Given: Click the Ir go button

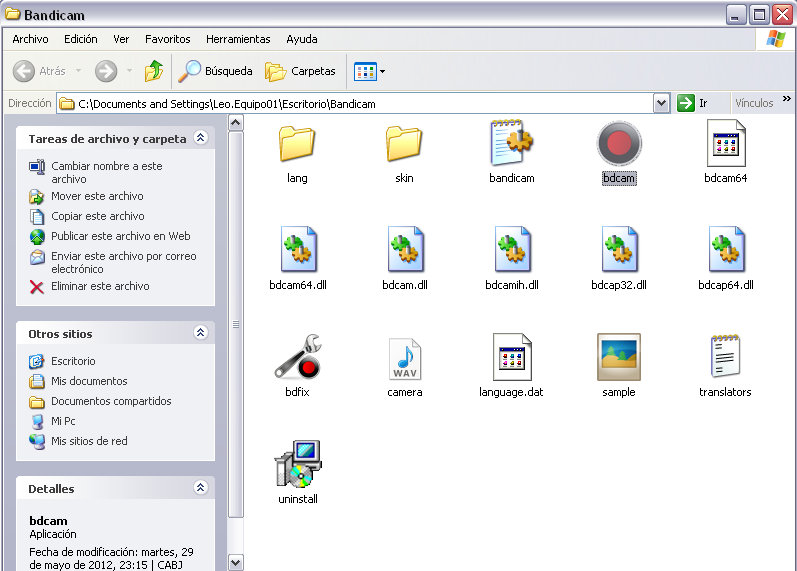Looking at the screenshot, I should point(694,103).
